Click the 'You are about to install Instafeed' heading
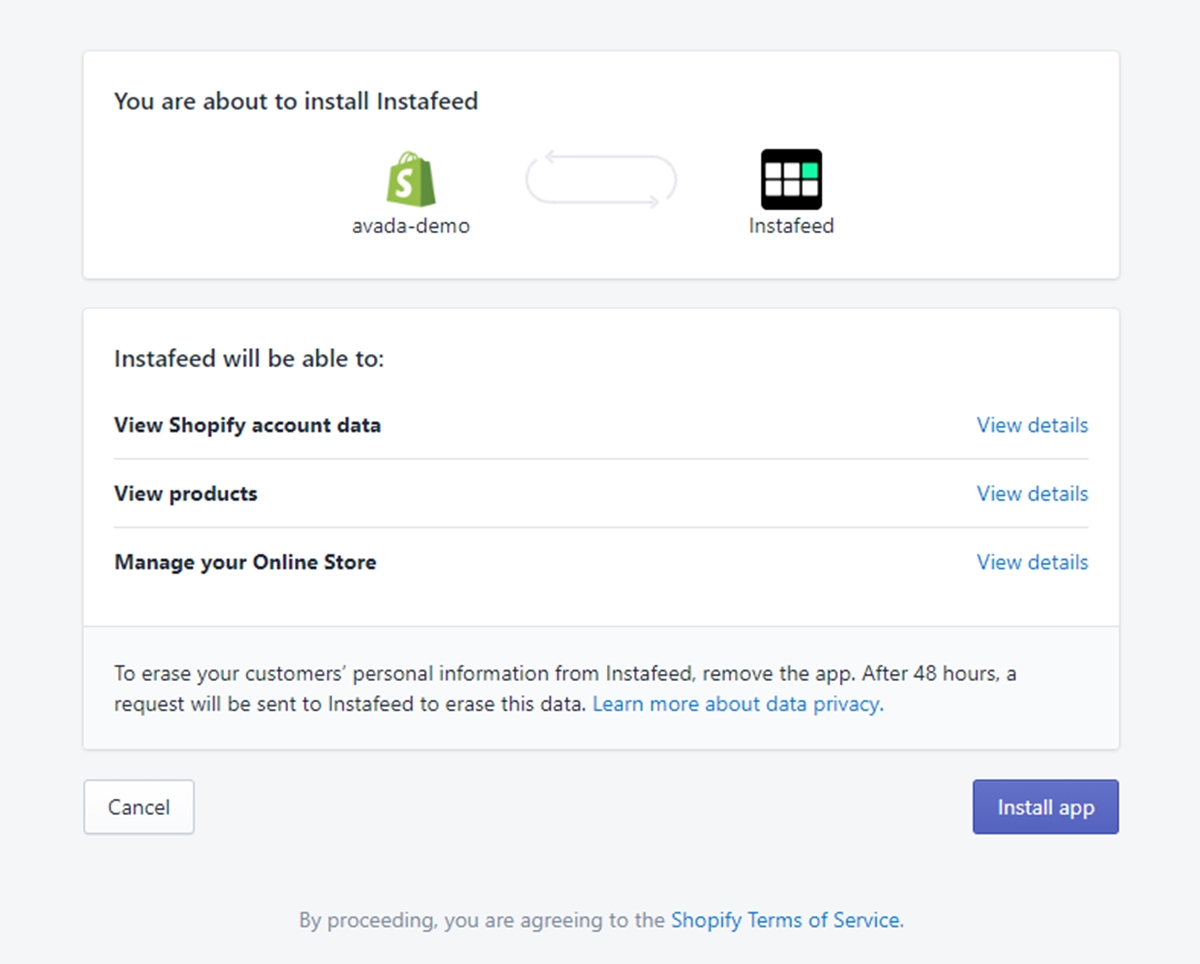This screenshot has width=1200, height=964. [296, 101]
